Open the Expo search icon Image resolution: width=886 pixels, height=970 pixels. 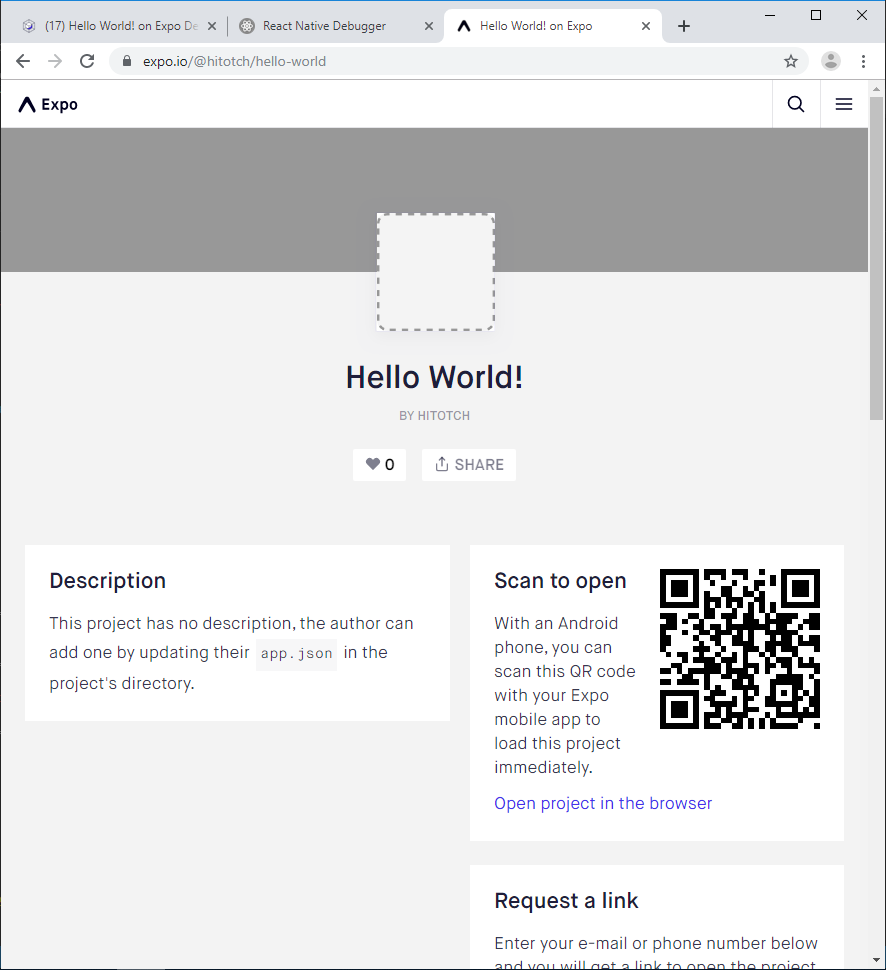(x=795, y=103)
